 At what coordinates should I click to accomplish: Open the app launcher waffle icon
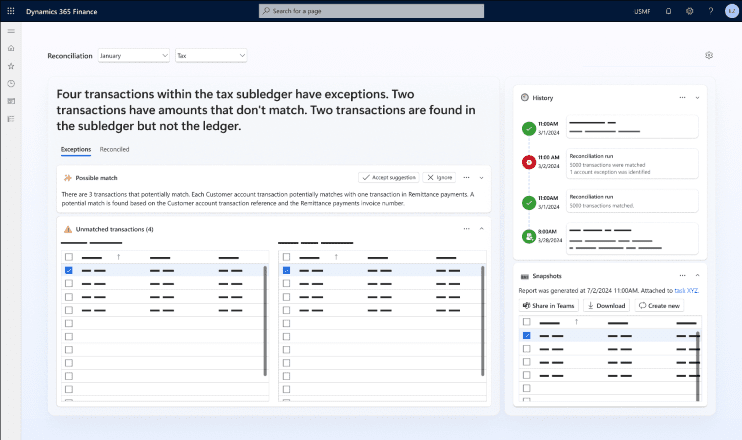pos(11,10)
